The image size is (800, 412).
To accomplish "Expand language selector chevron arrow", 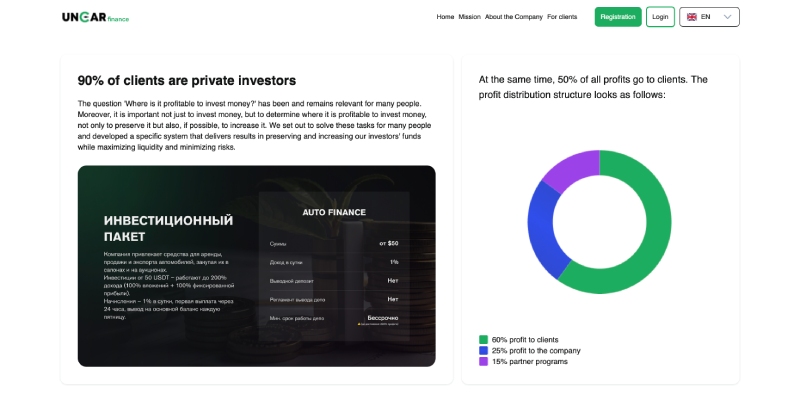I will click(728, 17).
